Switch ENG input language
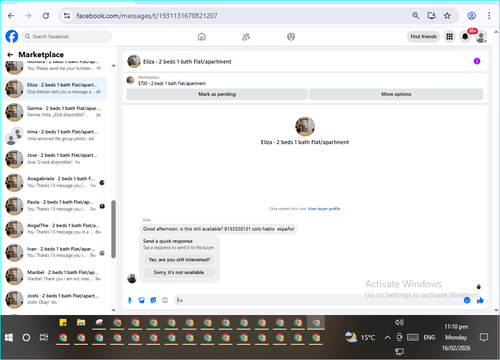500x360 pixels. 429,338
